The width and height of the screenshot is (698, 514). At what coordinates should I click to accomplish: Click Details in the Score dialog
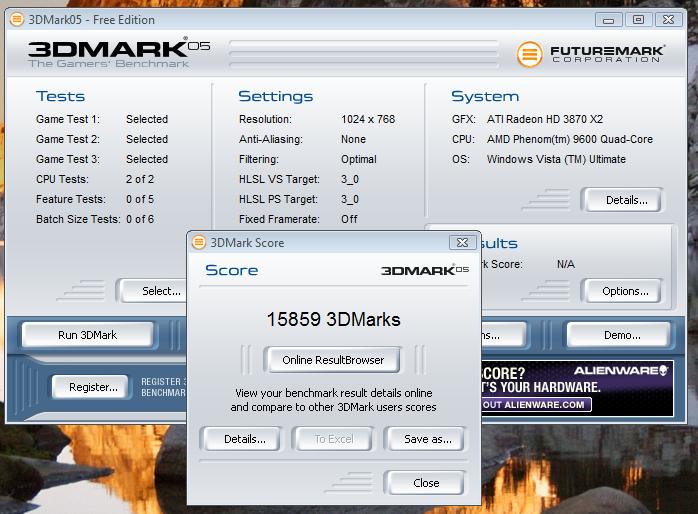244,439
